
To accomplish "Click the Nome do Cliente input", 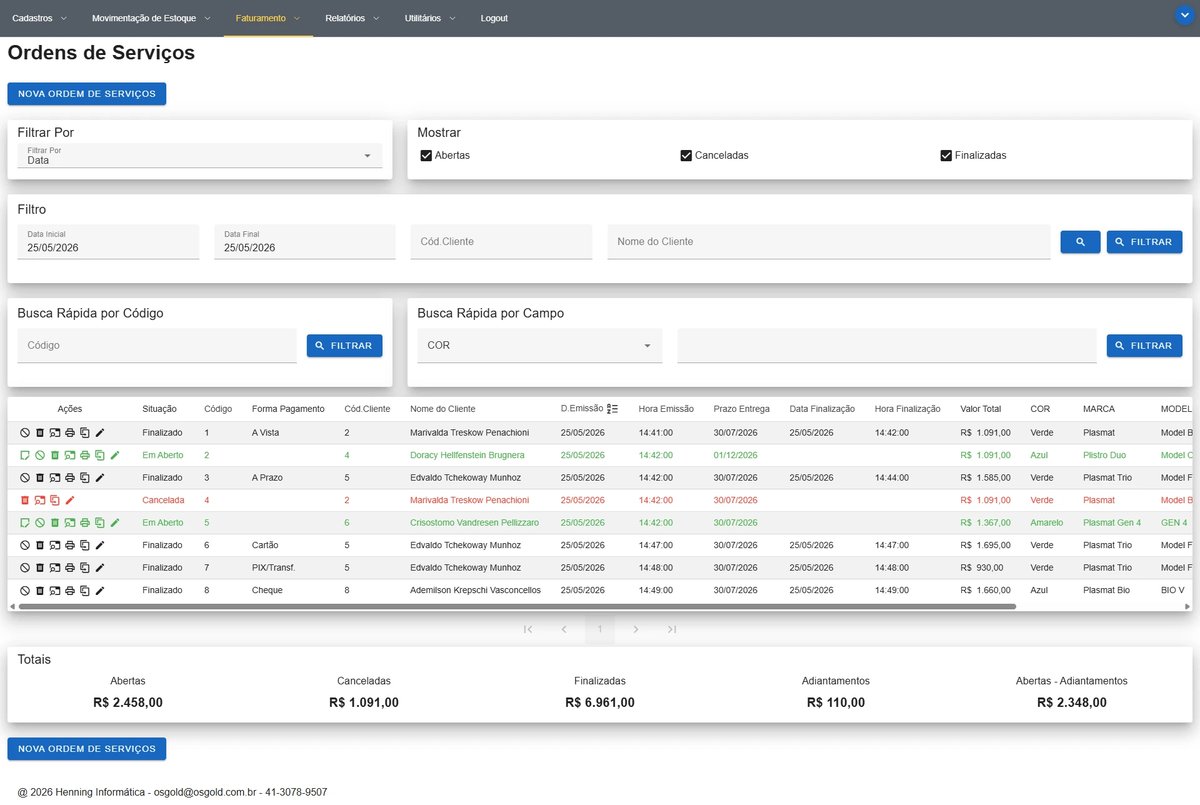I will click(x=829, y=242).
